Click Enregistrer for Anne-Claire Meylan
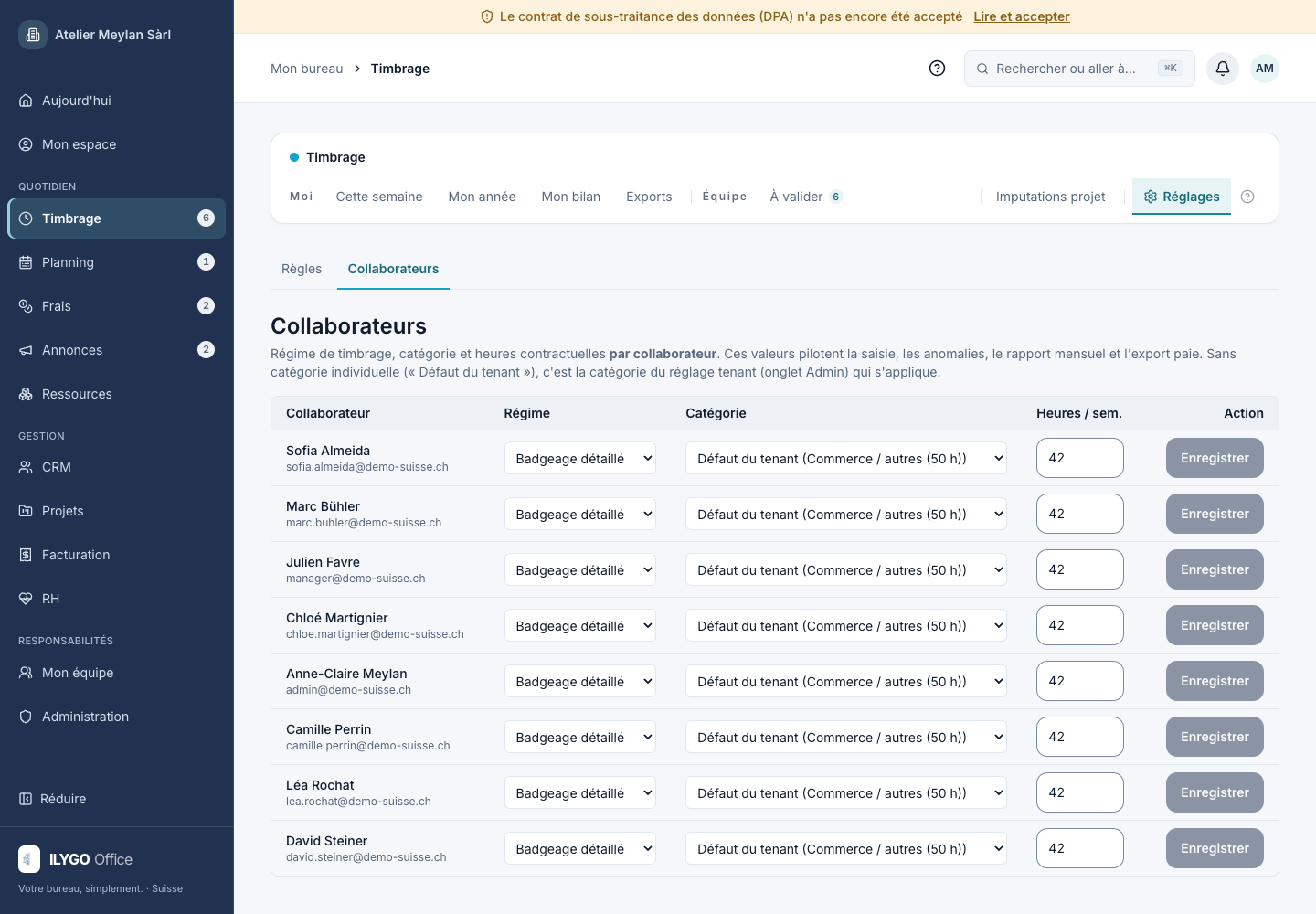The height and width of the screenshot is (914, 1316). tap(1215, 681)
